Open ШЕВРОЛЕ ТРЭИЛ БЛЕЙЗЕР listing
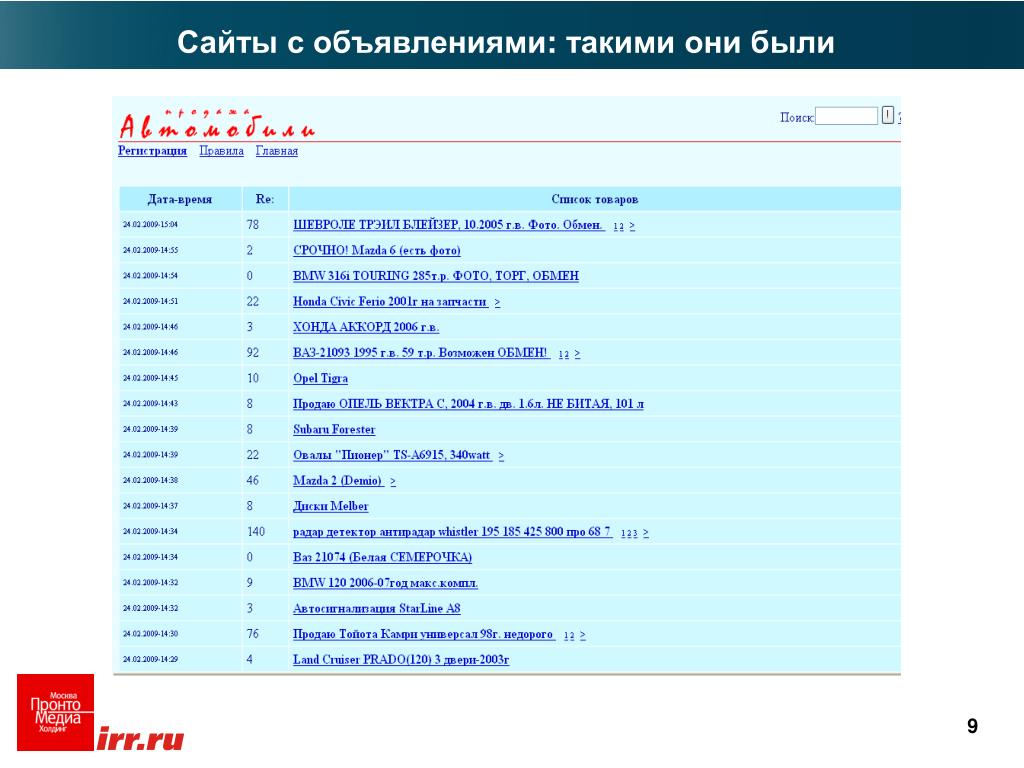The height and width of the screenshot is (768, 1024). pyautogui.click(x=449, y=225)
